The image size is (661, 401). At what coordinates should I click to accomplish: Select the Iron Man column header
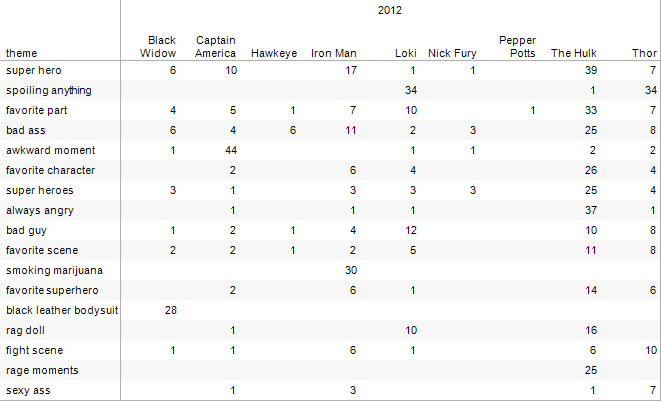(x=334, y=53)
